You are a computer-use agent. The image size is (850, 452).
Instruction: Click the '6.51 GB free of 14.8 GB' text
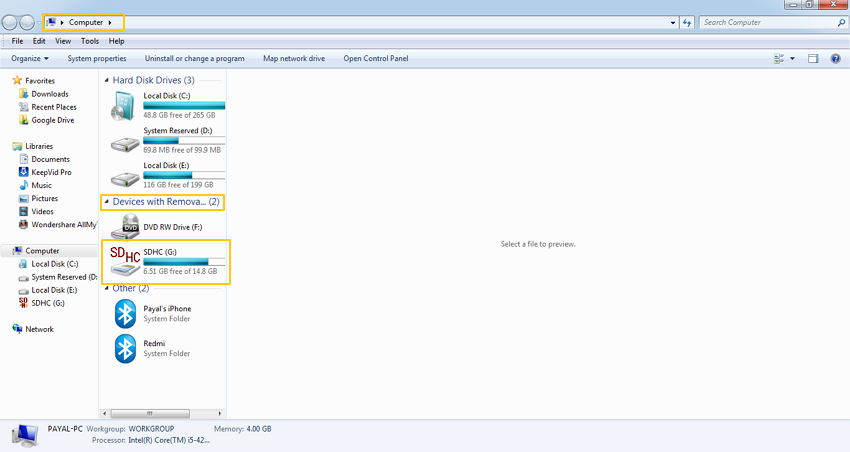[x=180, y=271]
